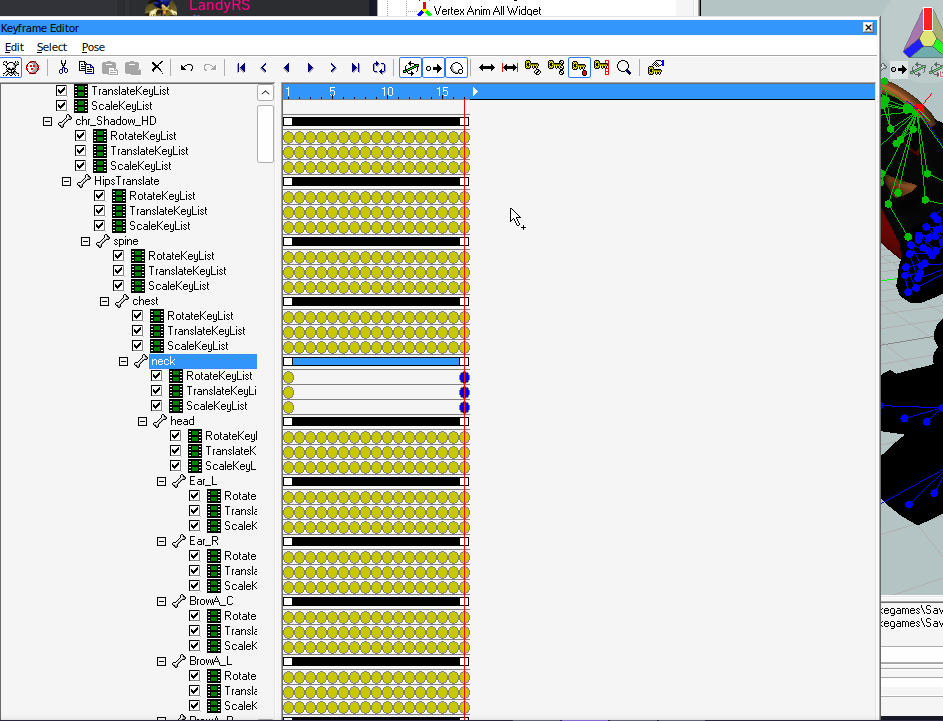Uncheck the neck RotateKeyList checkbox
The width and height of the screenshot is (943, 721).
pos(157,376)
